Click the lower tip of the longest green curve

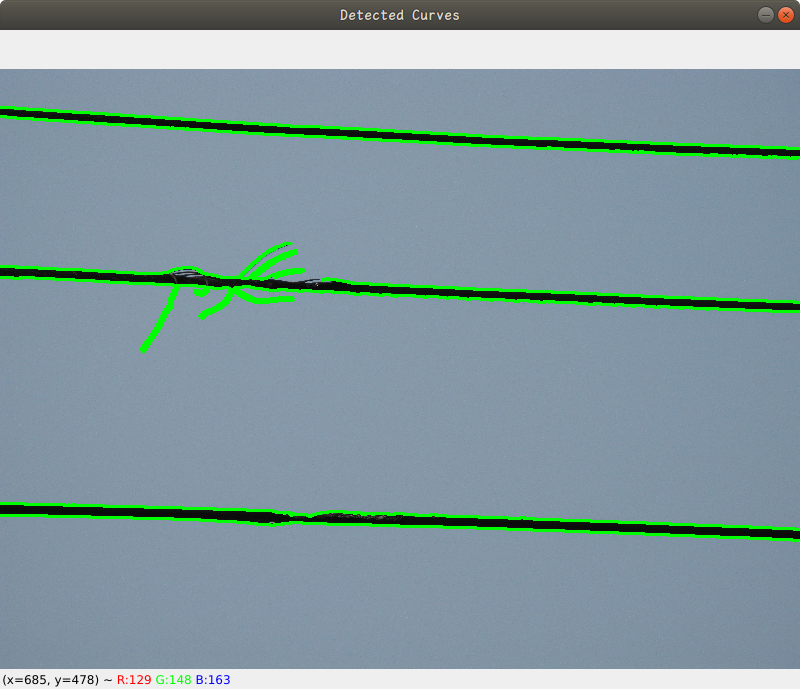144,349
